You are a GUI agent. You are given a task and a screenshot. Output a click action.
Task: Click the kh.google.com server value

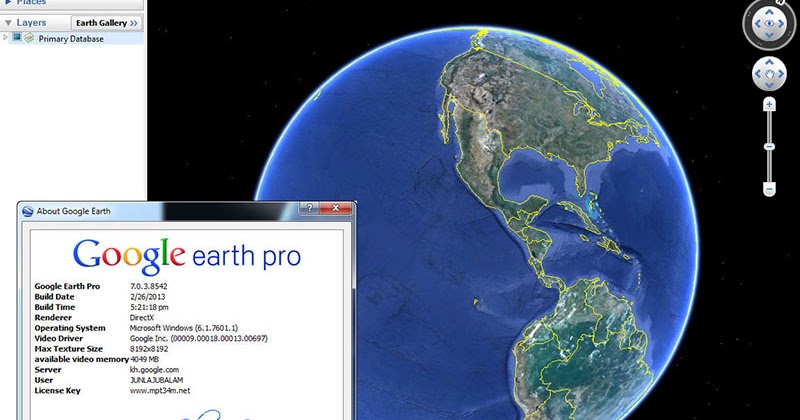[154, 370]
